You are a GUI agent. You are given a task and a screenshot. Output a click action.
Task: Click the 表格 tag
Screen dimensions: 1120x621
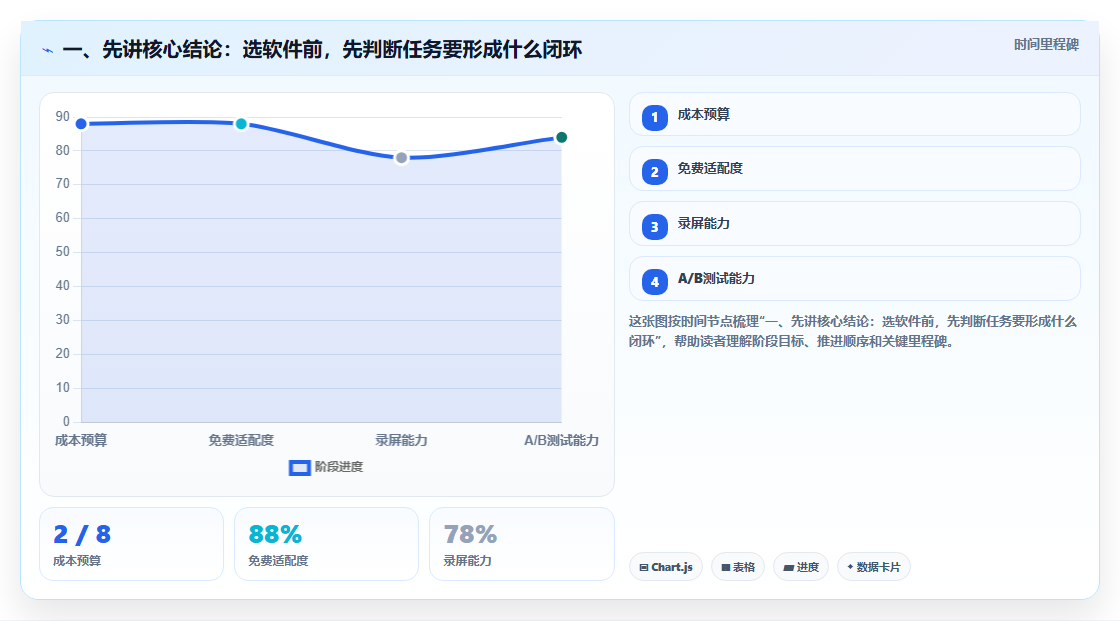coord(738,567)
